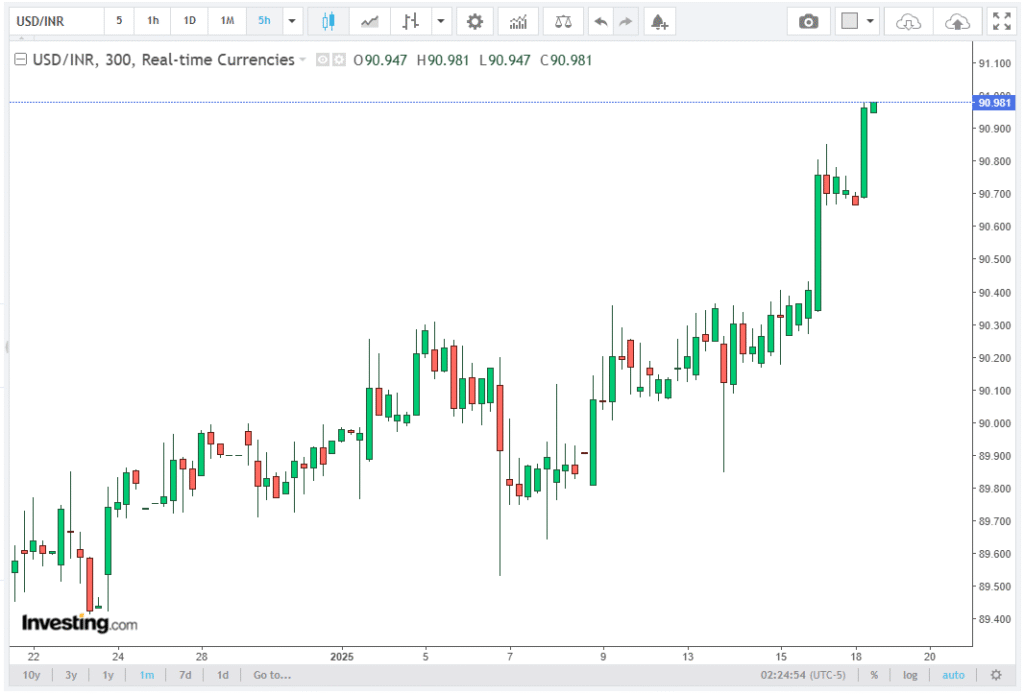
Task: Expand the time interval dropdown arrow
Action: pyautogui.click(x=291, y=21)
